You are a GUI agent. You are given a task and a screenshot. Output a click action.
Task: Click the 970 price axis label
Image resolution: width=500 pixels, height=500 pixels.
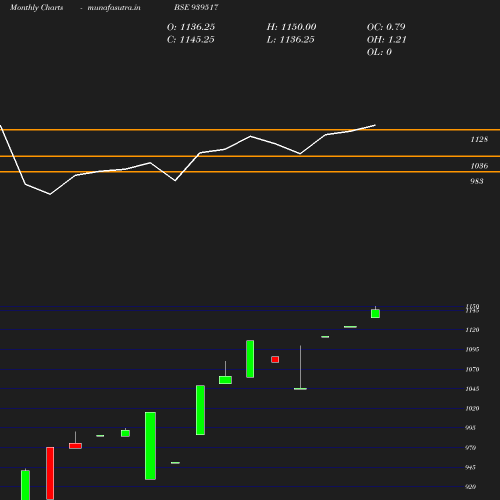(470, 448)
